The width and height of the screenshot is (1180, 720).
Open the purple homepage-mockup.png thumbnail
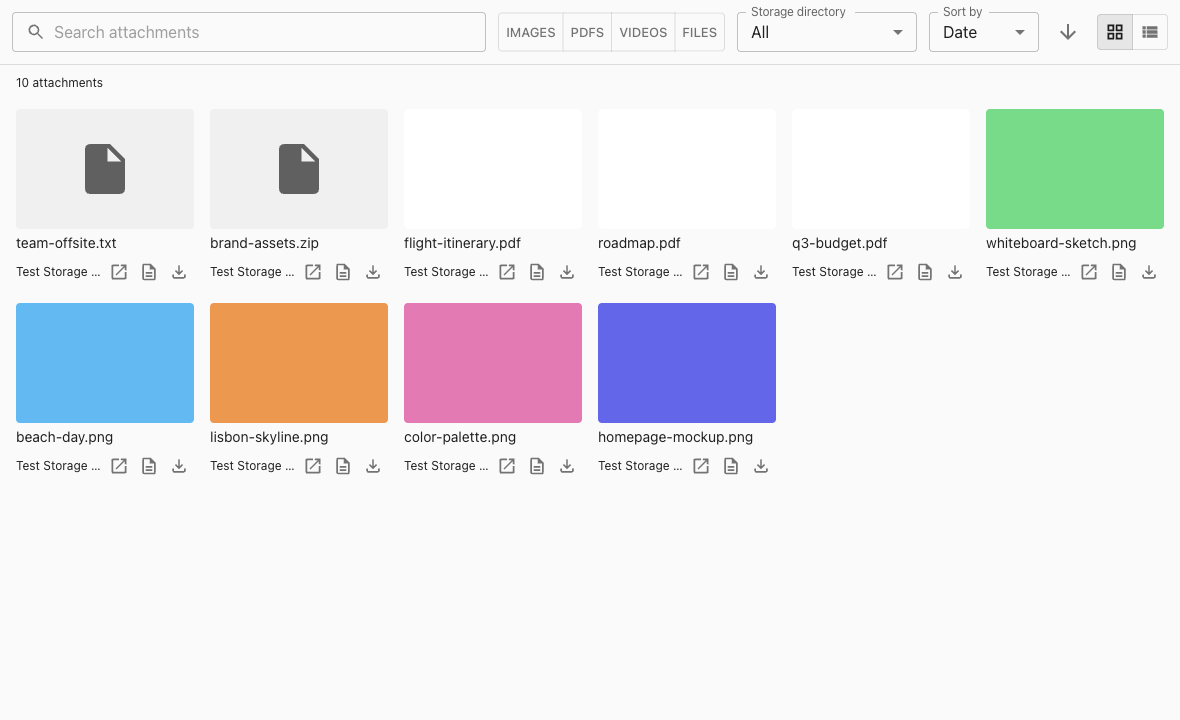coord(687,363)
